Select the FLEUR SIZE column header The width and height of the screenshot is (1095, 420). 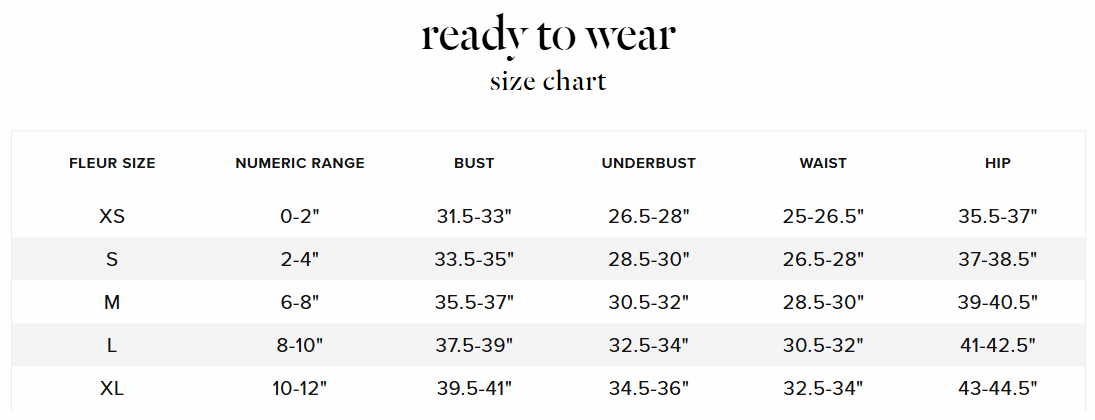(112, 163)
